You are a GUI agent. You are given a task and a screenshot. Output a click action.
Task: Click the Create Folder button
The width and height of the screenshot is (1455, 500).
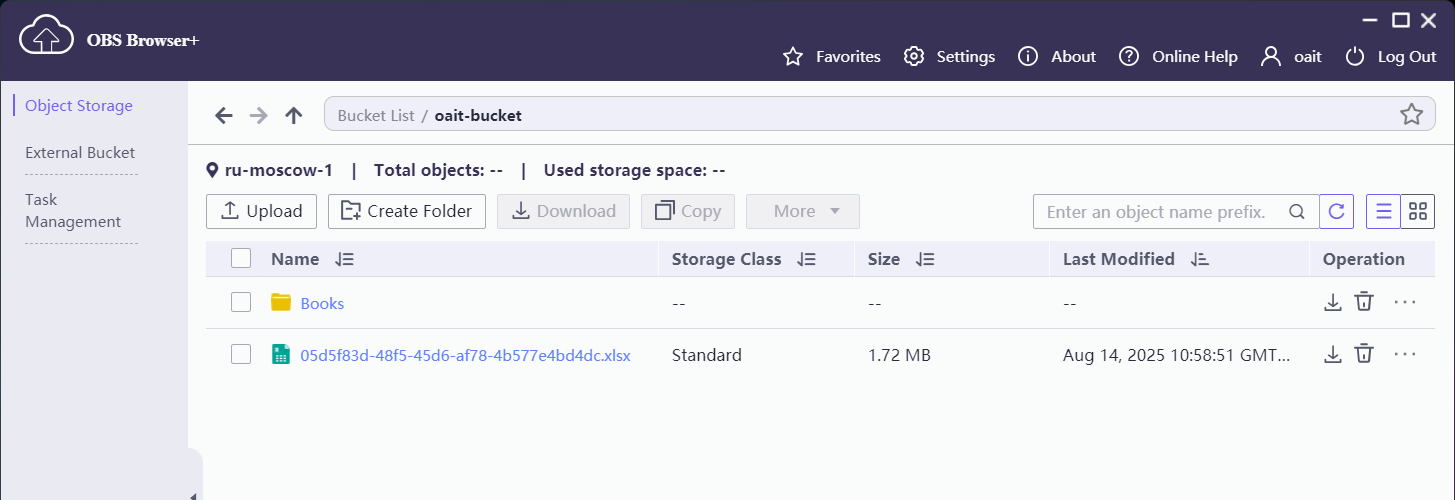click(407, 211)
